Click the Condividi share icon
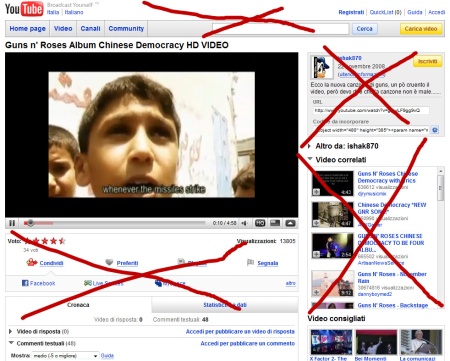This screenshot has width=450, height=361. (x=32, y=262)
